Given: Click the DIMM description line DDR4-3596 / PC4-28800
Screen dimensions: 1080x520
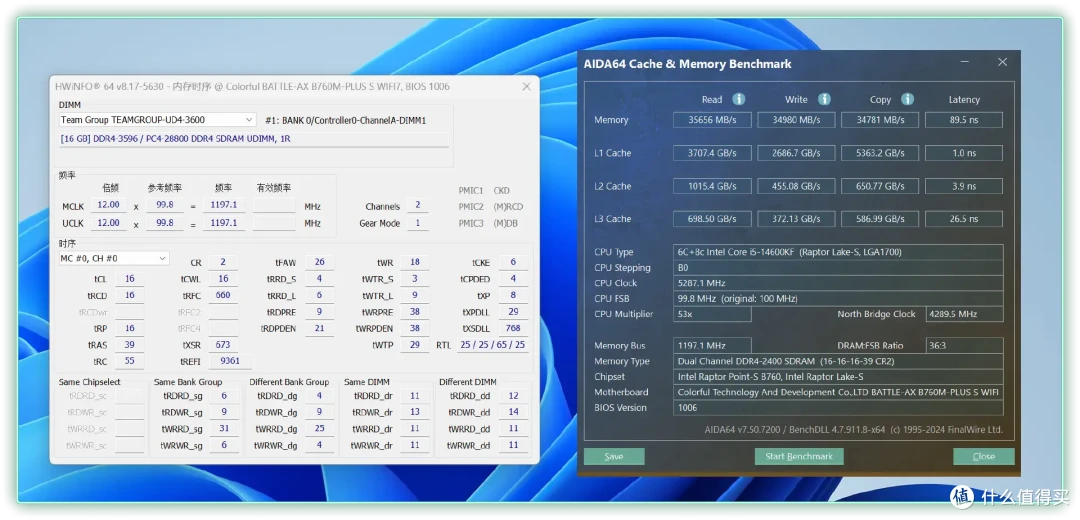Looking at the screenshot, I should click(254, 139).
